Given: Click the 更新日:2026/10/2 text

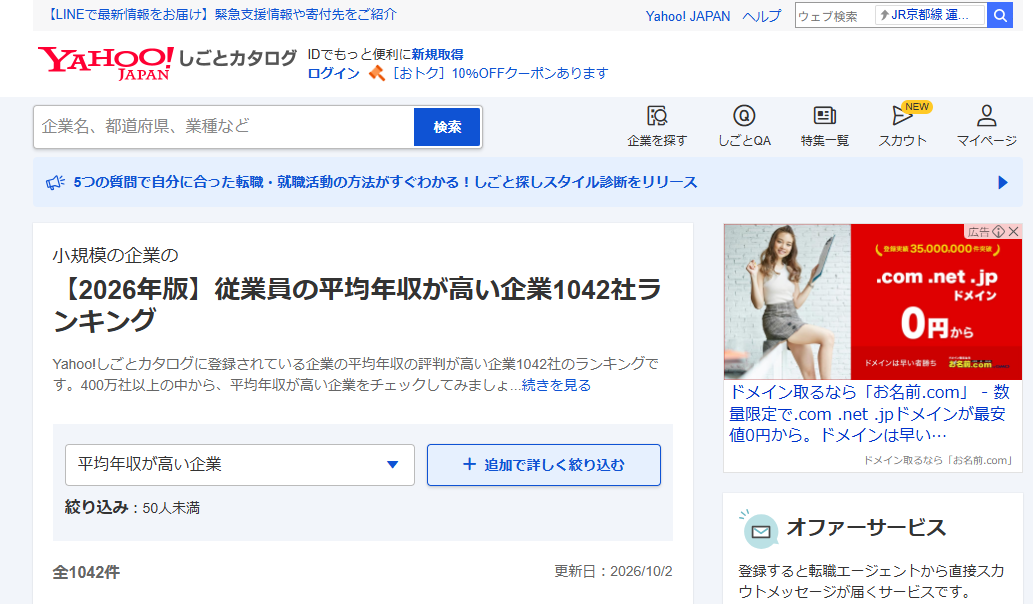Looking at the screenshot, I should pos(613,571).
